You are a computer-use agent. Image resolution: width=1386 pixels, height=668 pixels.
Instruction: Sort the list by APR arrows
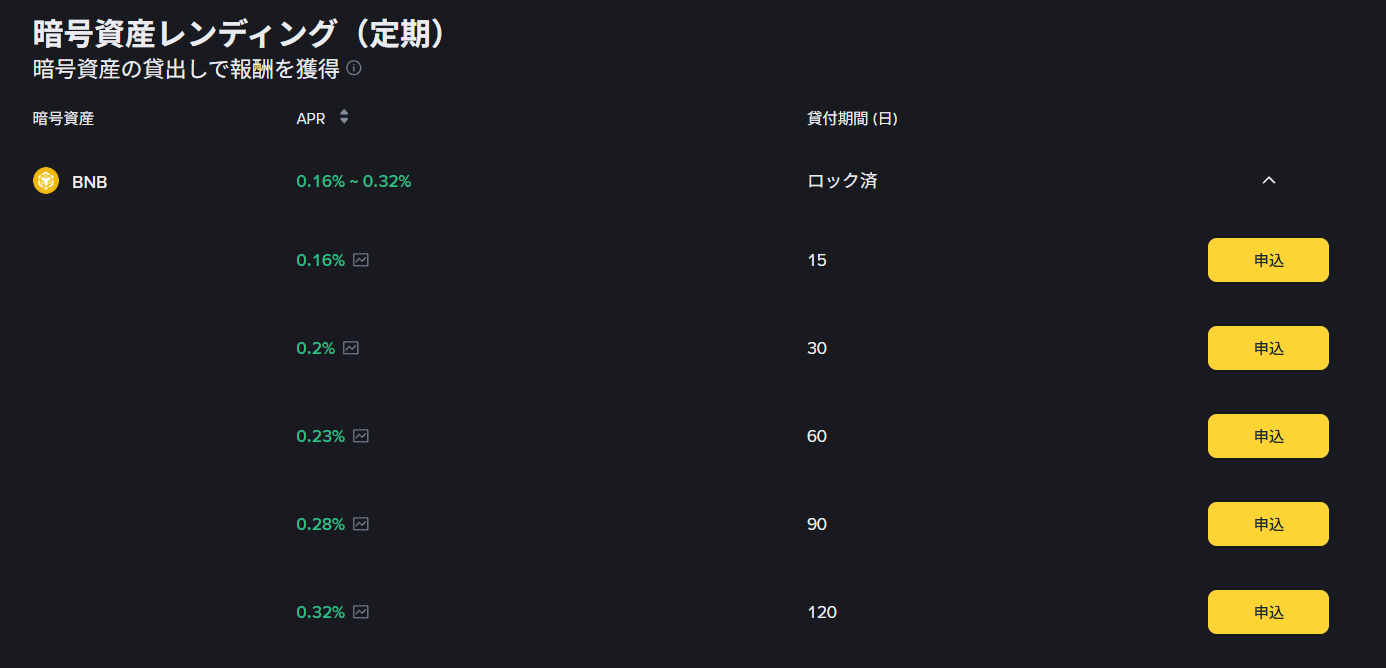pyautogui.click(x=344, y=117)
